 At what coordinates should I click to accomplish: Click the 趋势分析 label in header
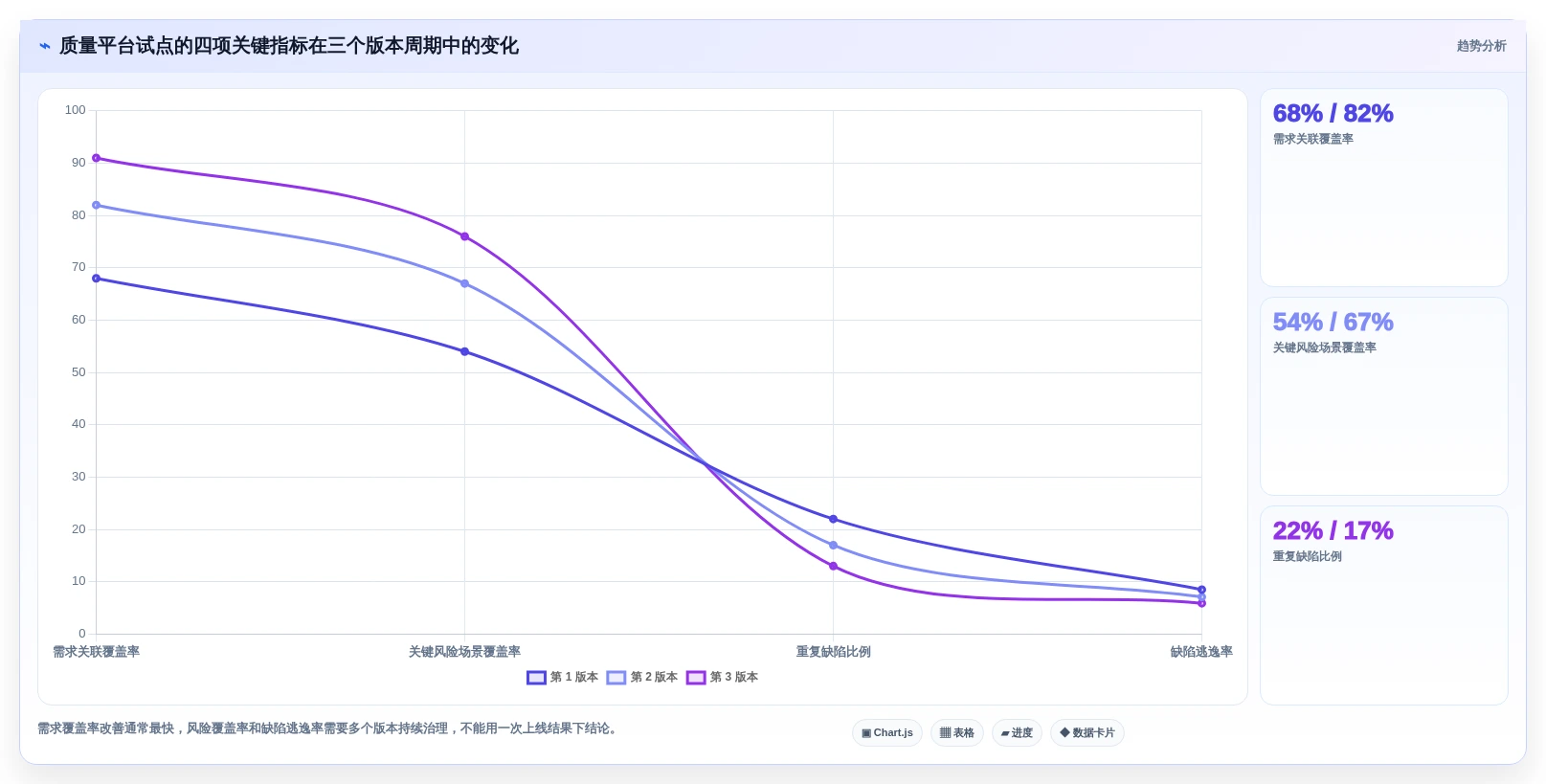(x=1481, y=46)
